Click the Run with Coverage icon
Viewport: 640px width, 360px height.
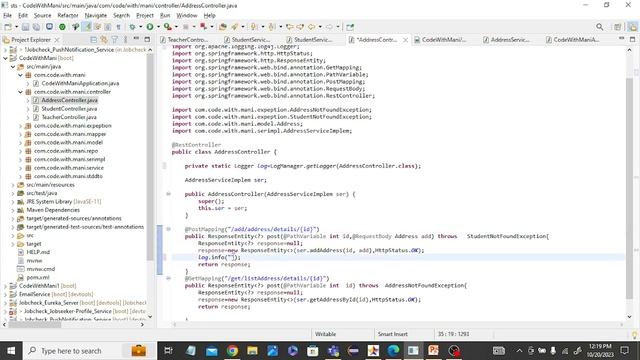pyautogui.click(x=167, y=27)
